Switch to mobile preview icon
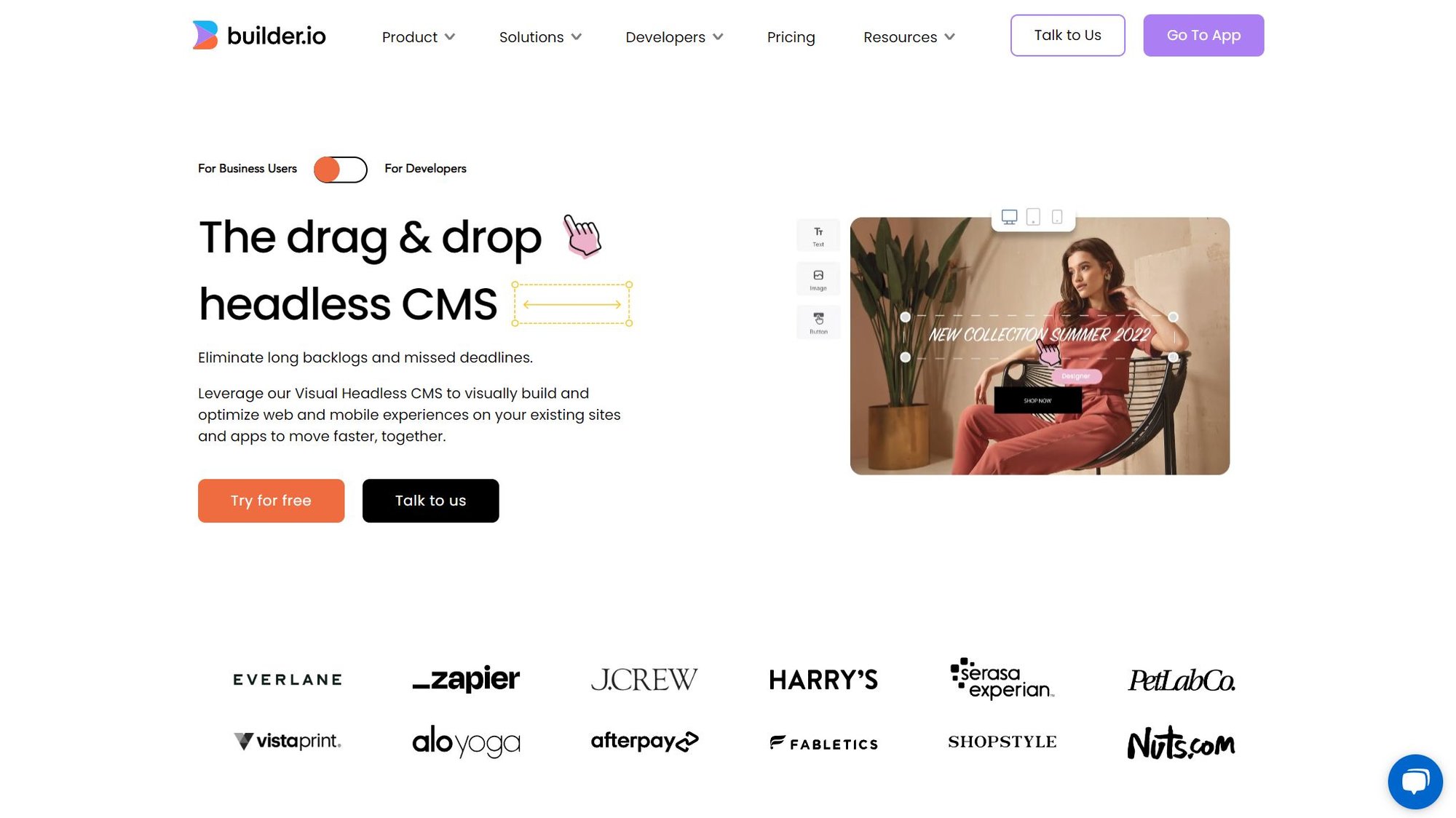The width and height of the screenshot is (1456, 818). [x=1057, y=217]
